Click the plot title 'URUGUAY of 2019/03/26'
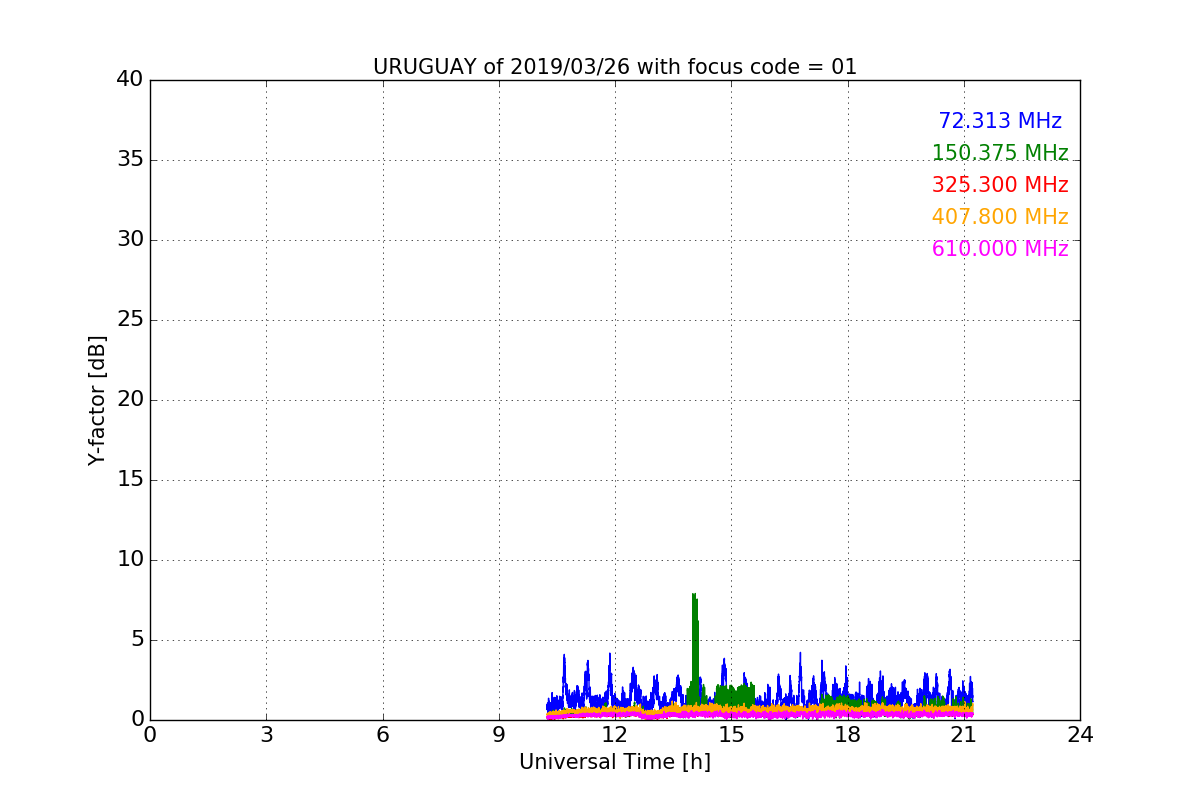 click(614, 67)
